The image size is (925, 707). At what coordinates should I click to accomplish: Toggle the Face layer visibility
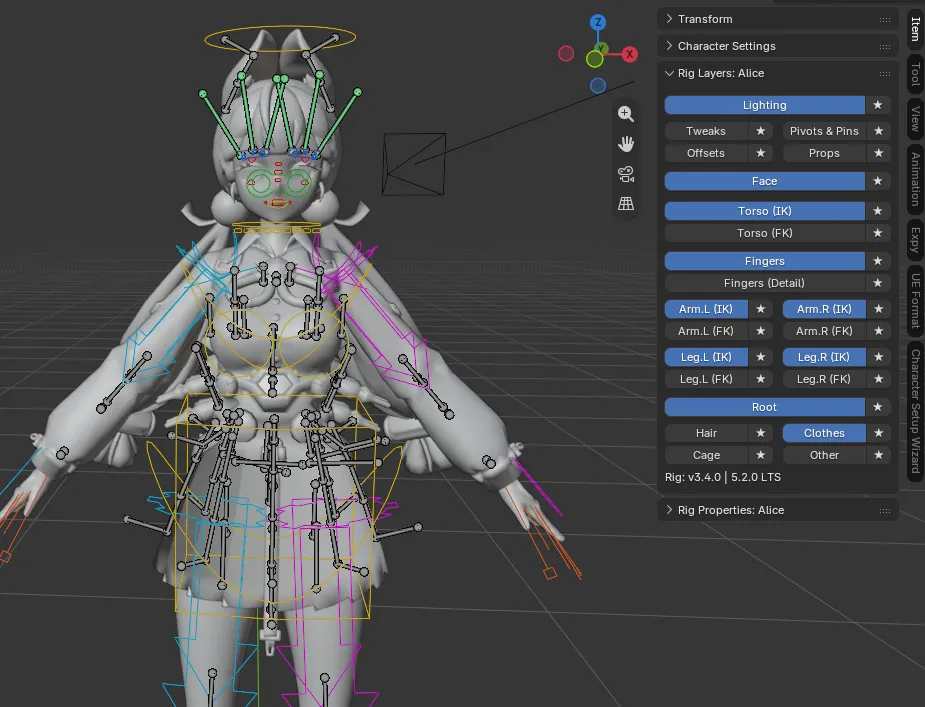pyautogui.click(x=765, y=181)
